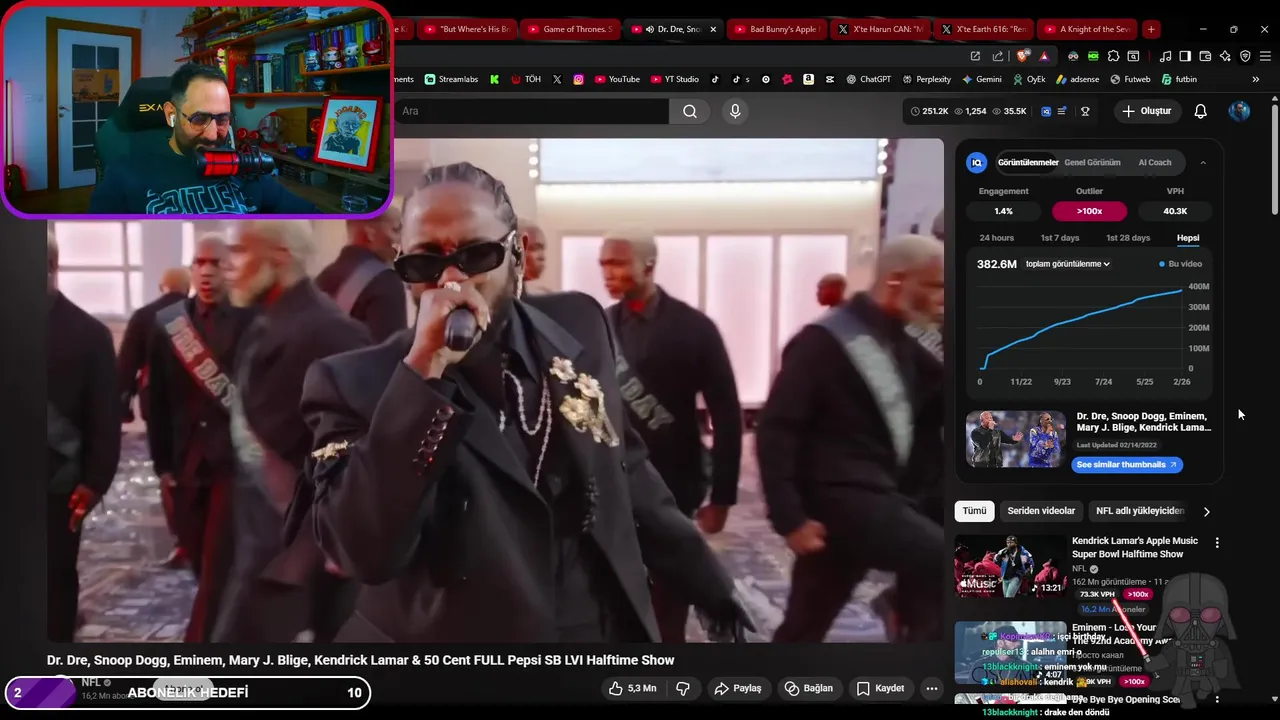
Task: Switch to the AI Coach tab
Action: pyautogui.click(x=1155, y=162)
